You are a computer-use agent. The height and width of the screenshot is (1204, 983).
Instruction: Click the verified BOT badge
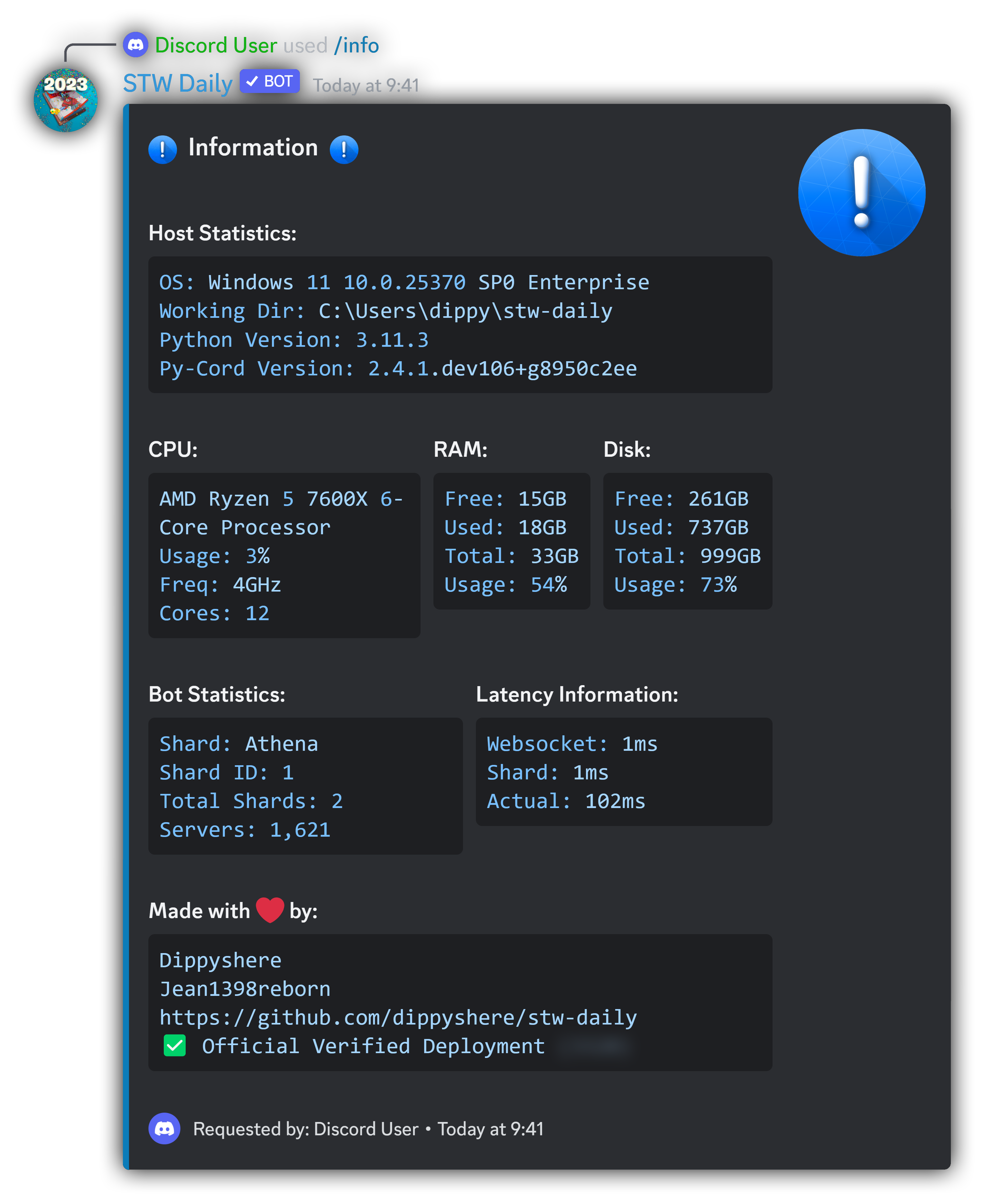click(270, 81)
